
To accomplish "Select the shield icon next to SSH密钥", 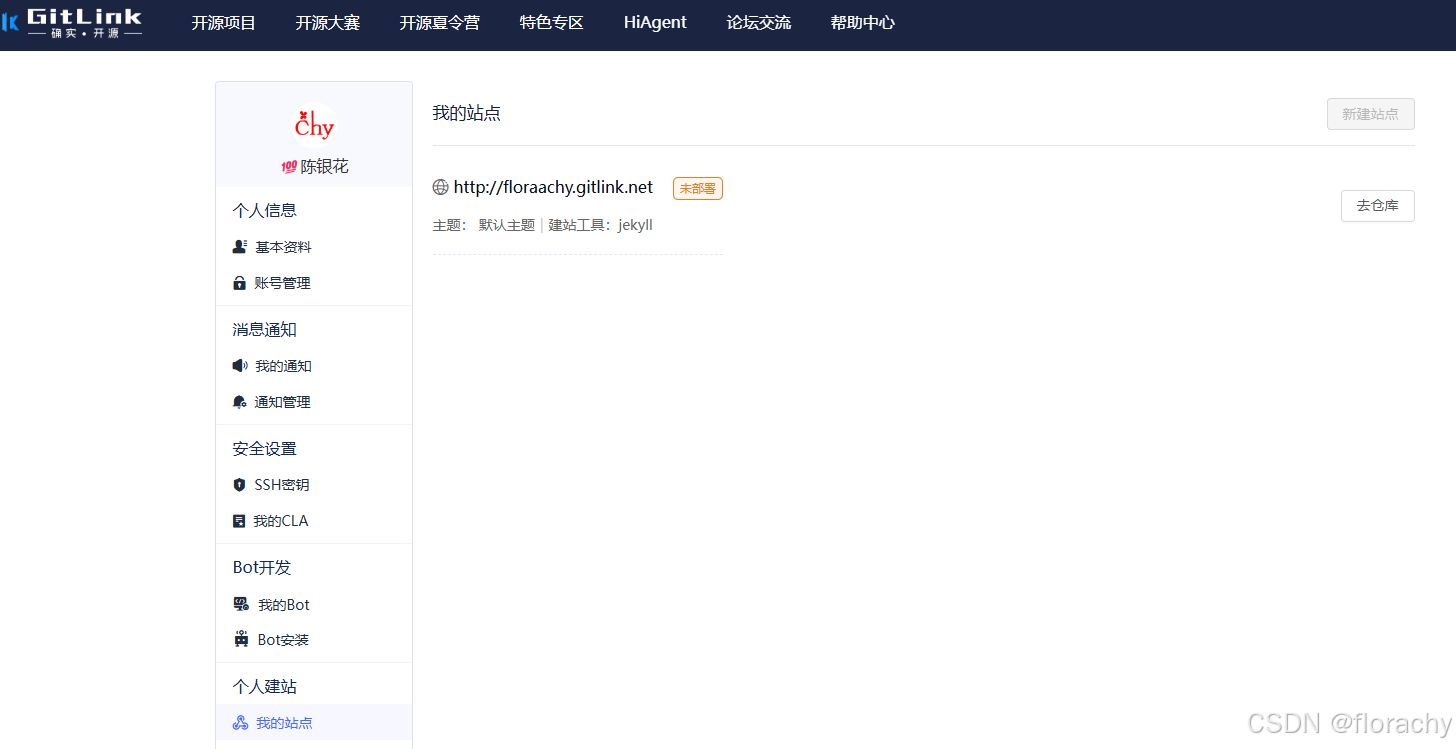I will click(x=240, y=484).
